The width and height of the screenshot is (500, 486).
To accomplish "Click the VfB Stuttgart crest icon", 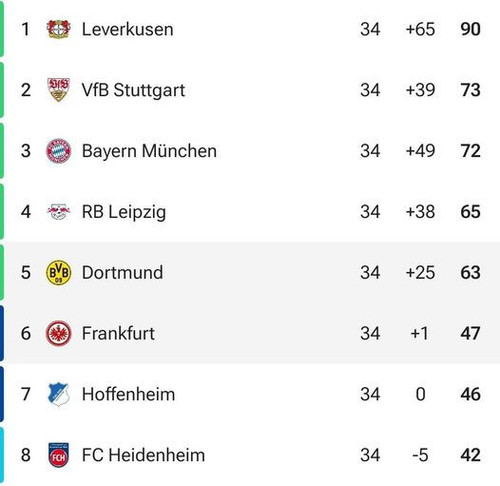I will tap(58, 90).
